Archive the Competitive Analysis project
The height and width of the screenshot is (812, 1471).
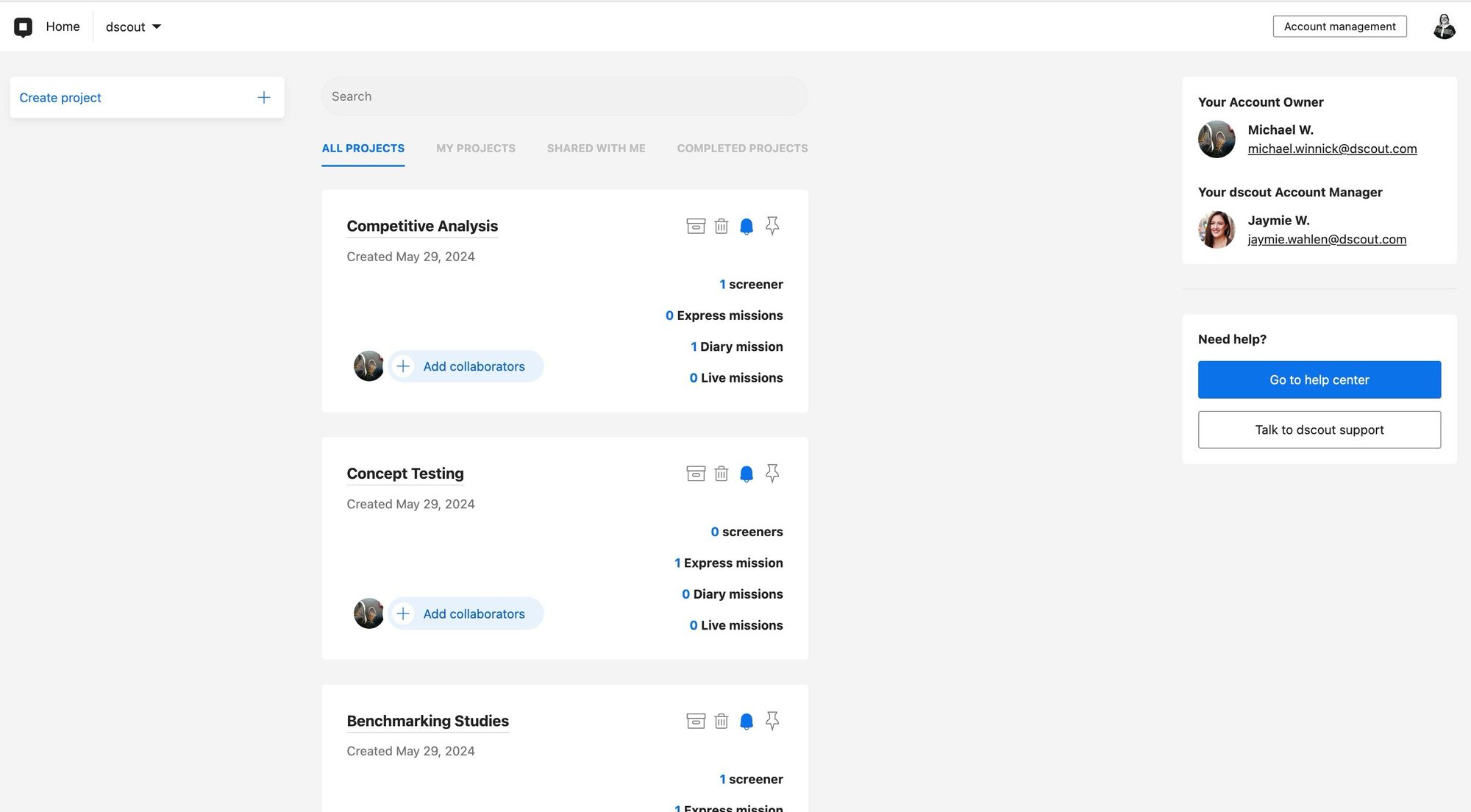(x=695, y=226)
